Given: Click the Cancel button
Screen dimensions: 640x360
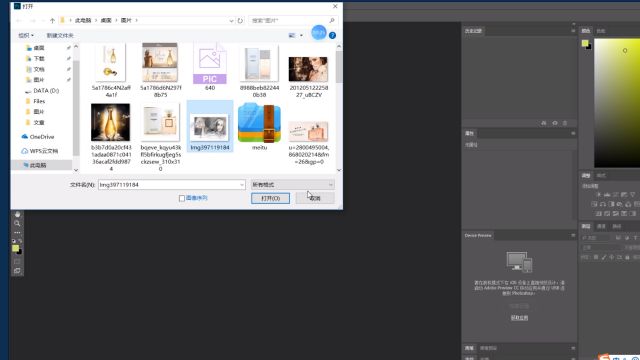Looking at the screenshot, I should tap(315, 198).
